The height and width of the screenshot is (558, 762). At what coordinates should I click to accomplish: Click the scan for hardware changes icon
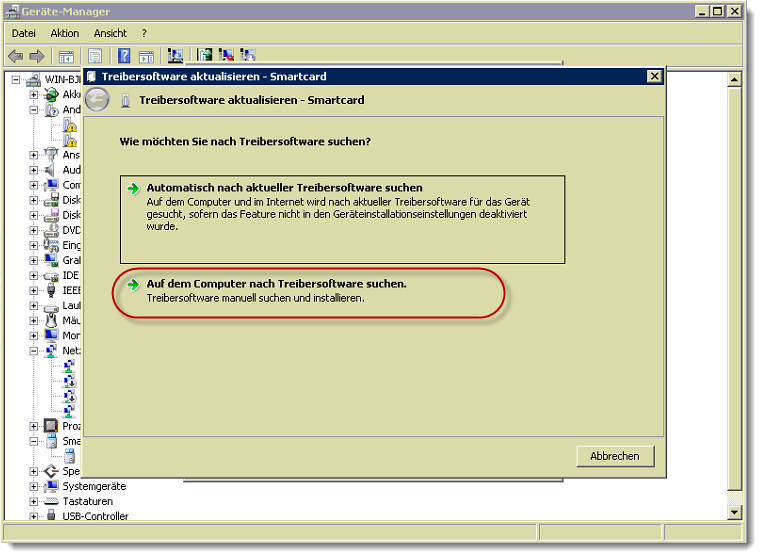176,56
